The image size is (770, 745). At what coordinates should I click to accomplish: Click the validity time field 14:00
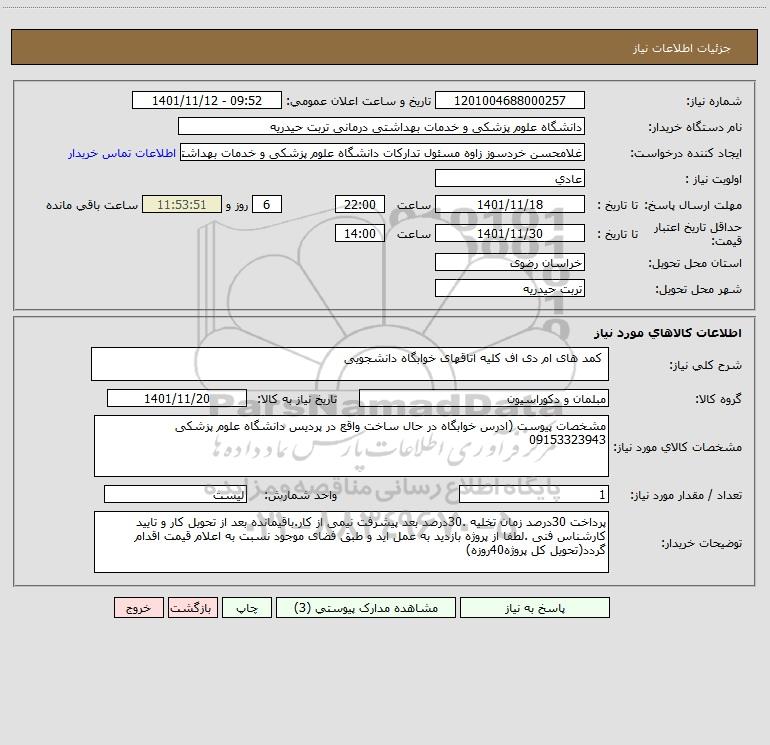(359, 233)
